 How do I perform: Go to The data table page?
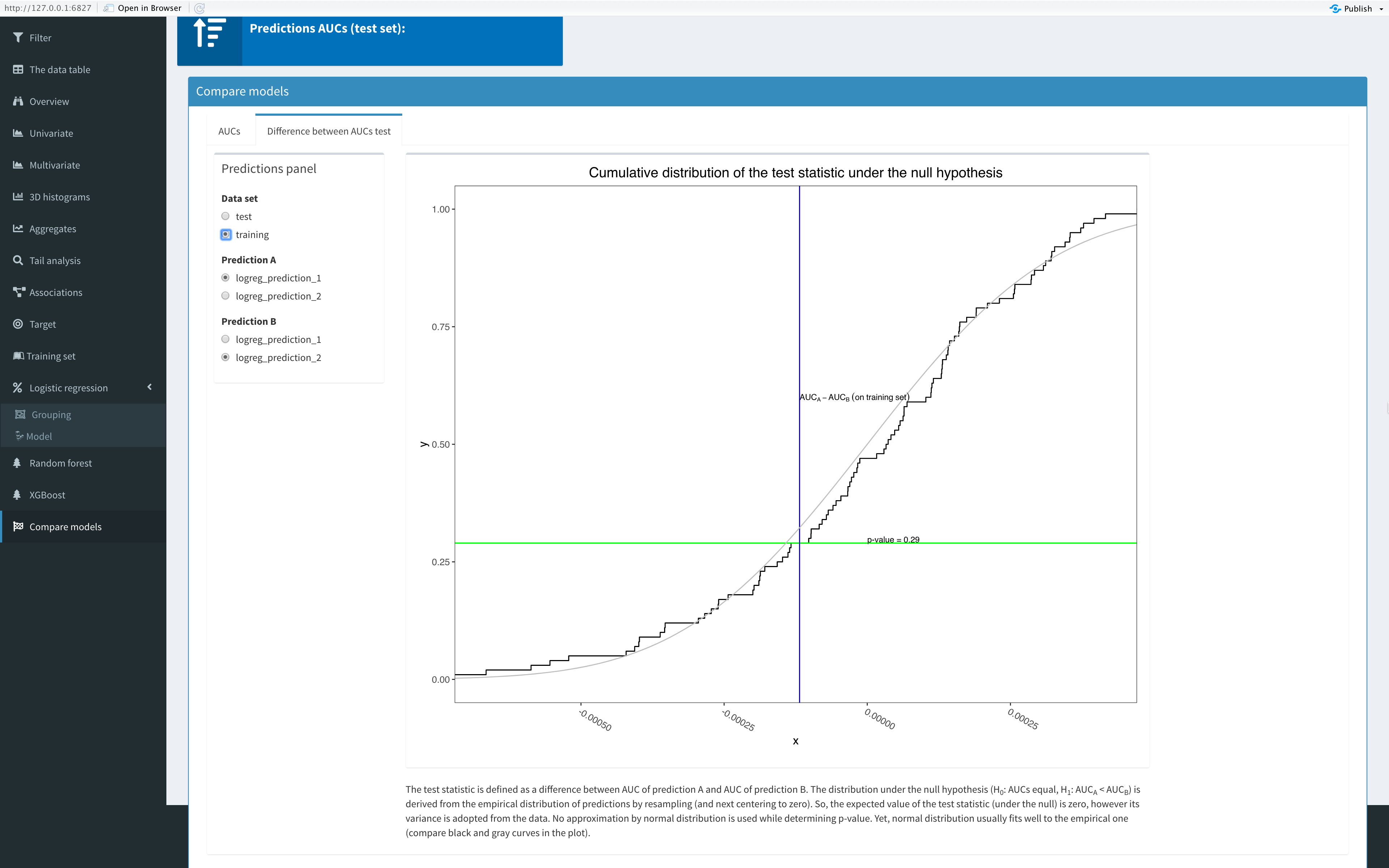pyautogui.click(x=83, y=69)
